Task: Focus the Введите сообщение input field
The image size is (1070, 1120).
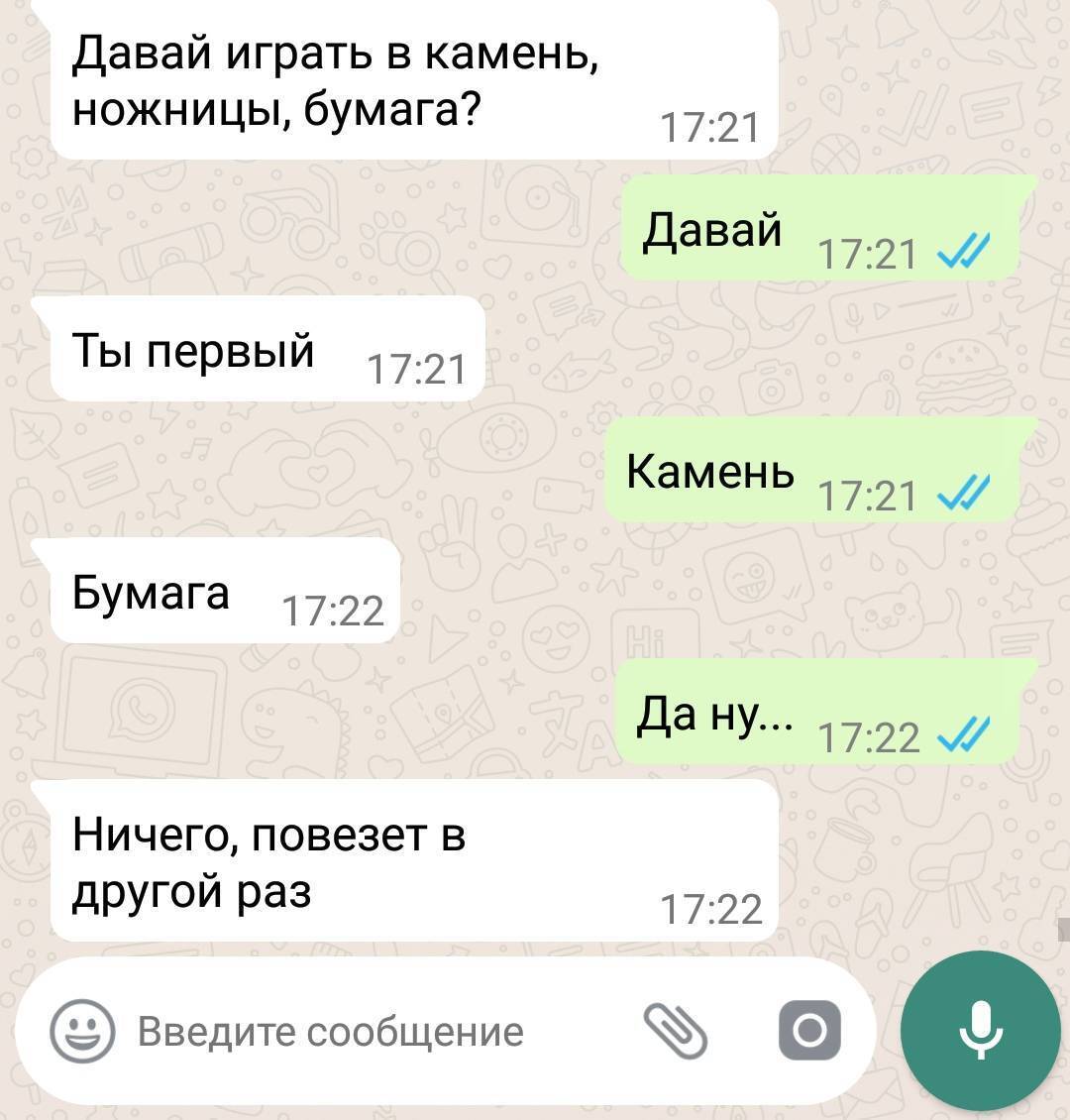Action: (385, 1032)
